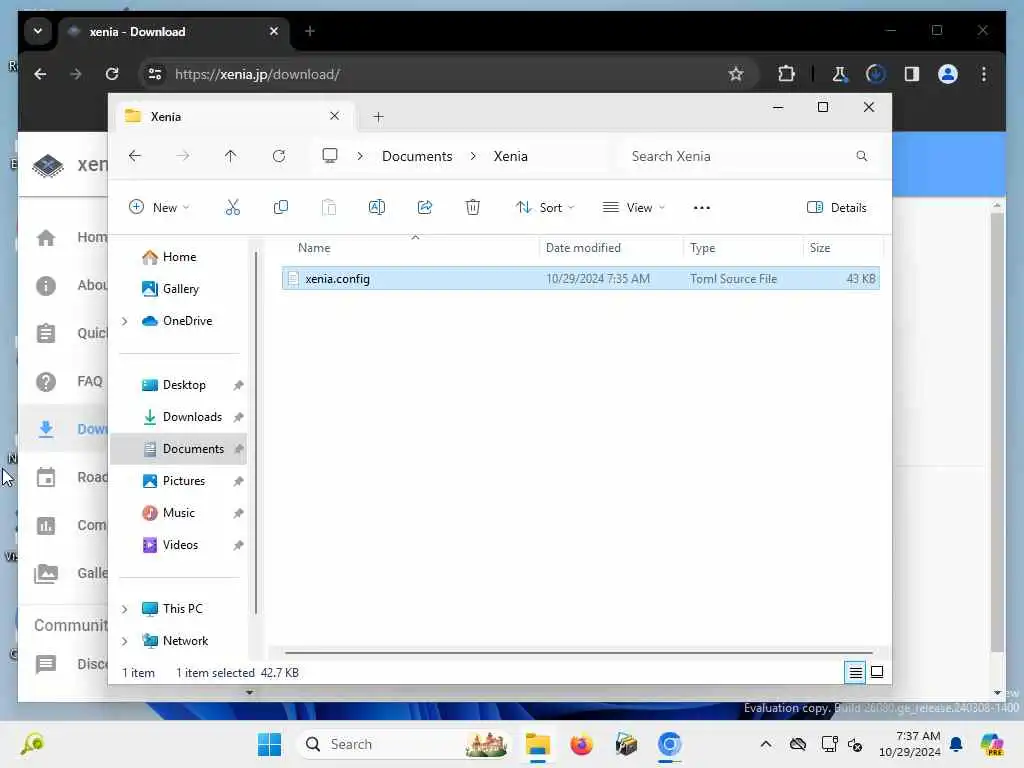This screenshot has height=768, width=1024.
Task: Switch to details list view layout
Action: coord(856,672)
